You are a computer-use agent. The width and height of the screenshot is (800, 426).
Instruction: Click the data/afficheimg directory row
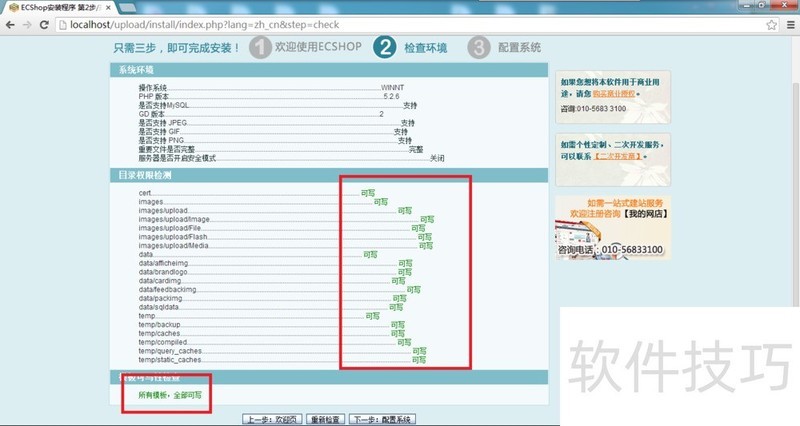(276, 263)
